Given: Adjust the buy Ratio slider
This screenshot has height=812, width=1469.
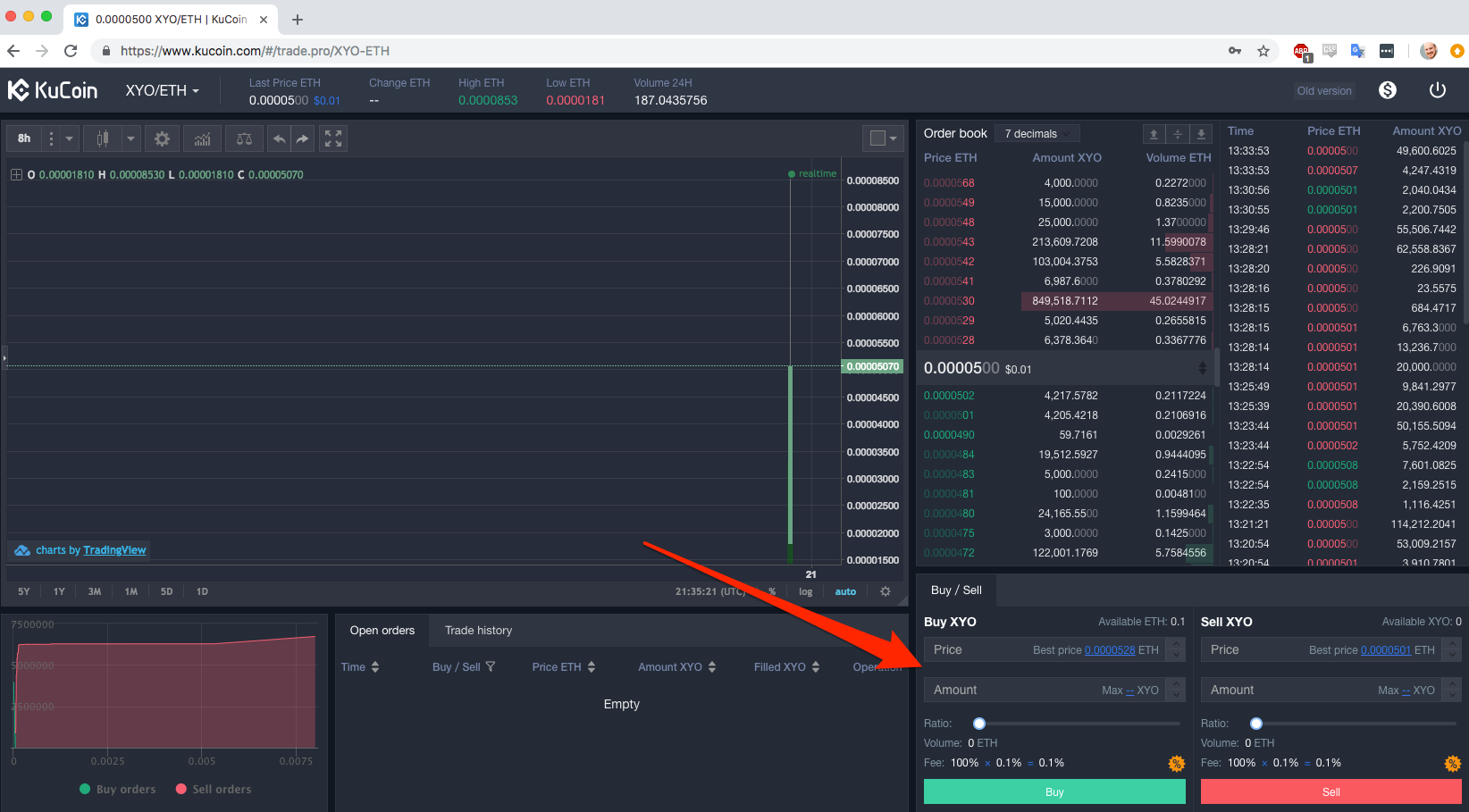Looking at the screenshot, I should click(x=978, y=723).
